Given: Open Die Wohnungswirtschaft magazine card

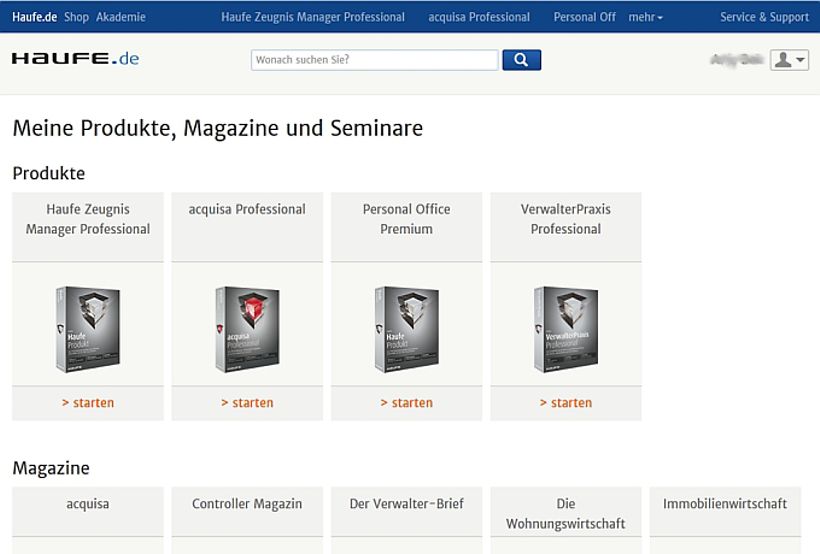Looking at the screenshot, I should pyautogui.click(x=566, y=514).
